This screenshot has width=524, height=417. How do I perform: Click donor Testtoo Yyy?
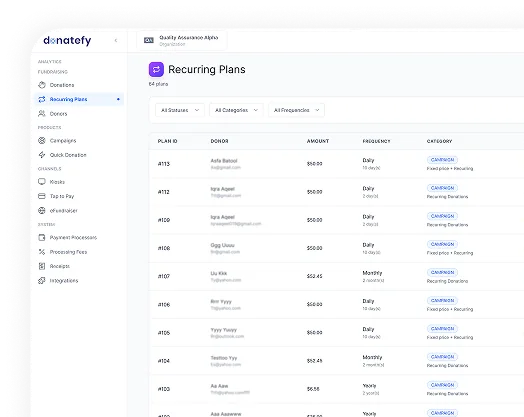click(x=224, y=358)
